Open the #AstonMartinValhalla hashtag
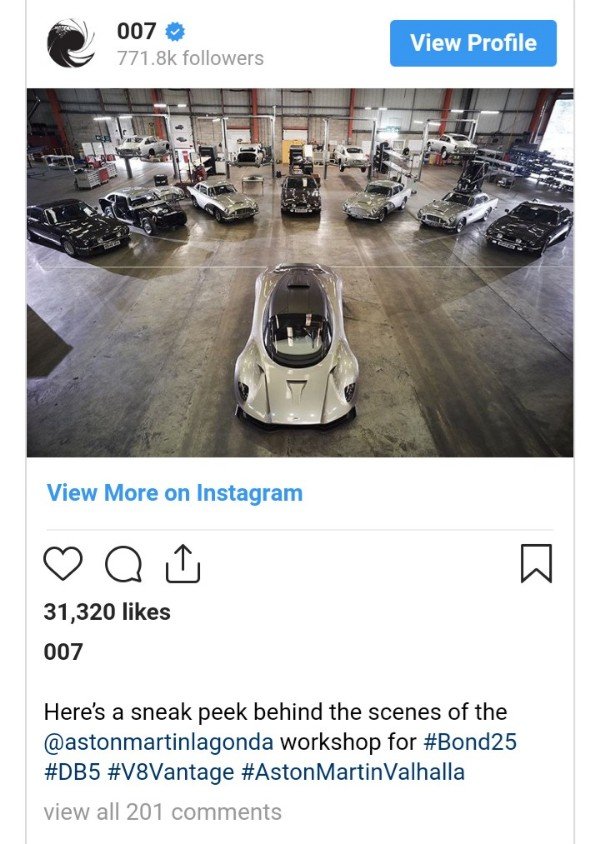This screenshot has width=600, height=844. point(353,772)
